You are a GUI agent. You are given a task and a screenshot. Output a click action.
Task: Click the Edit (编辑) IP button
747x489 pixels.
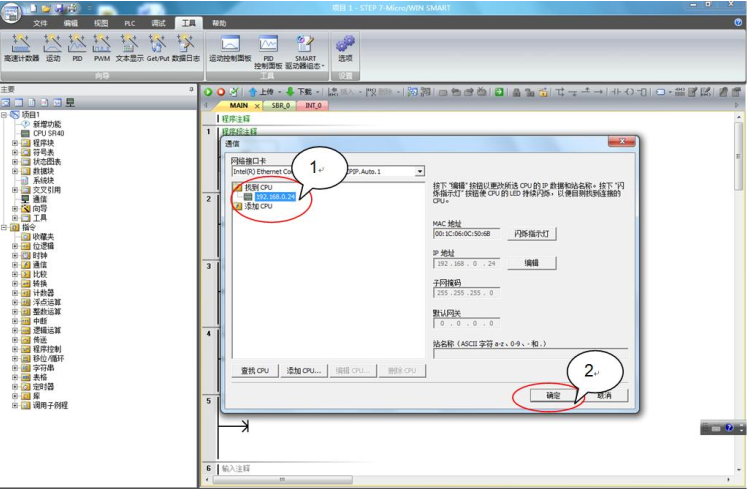pyautogui.click(x=532, y=263)
